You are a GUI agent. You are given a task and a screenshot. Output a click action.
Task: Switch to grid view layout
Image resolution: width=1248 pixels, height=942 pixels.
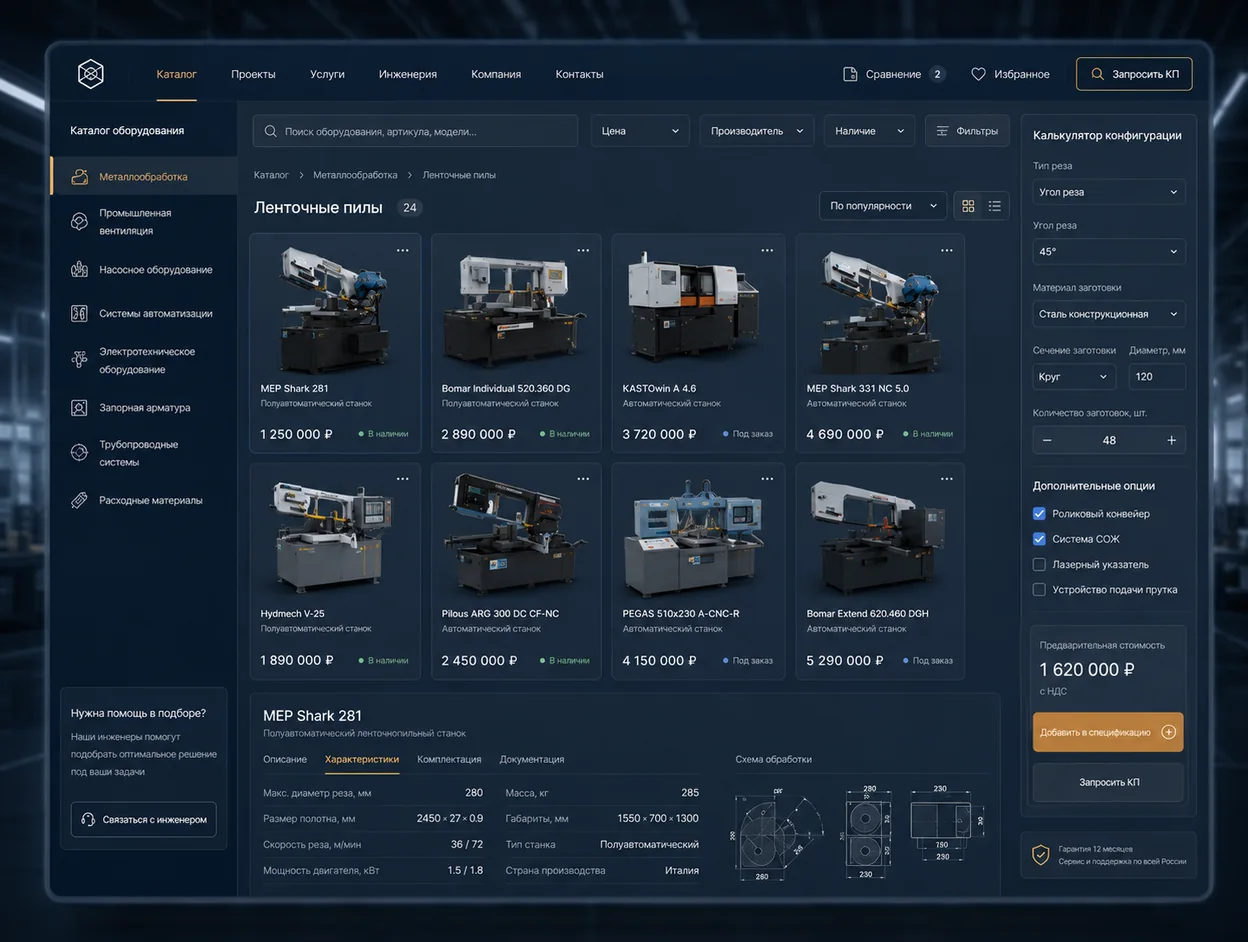click(968, 206)
